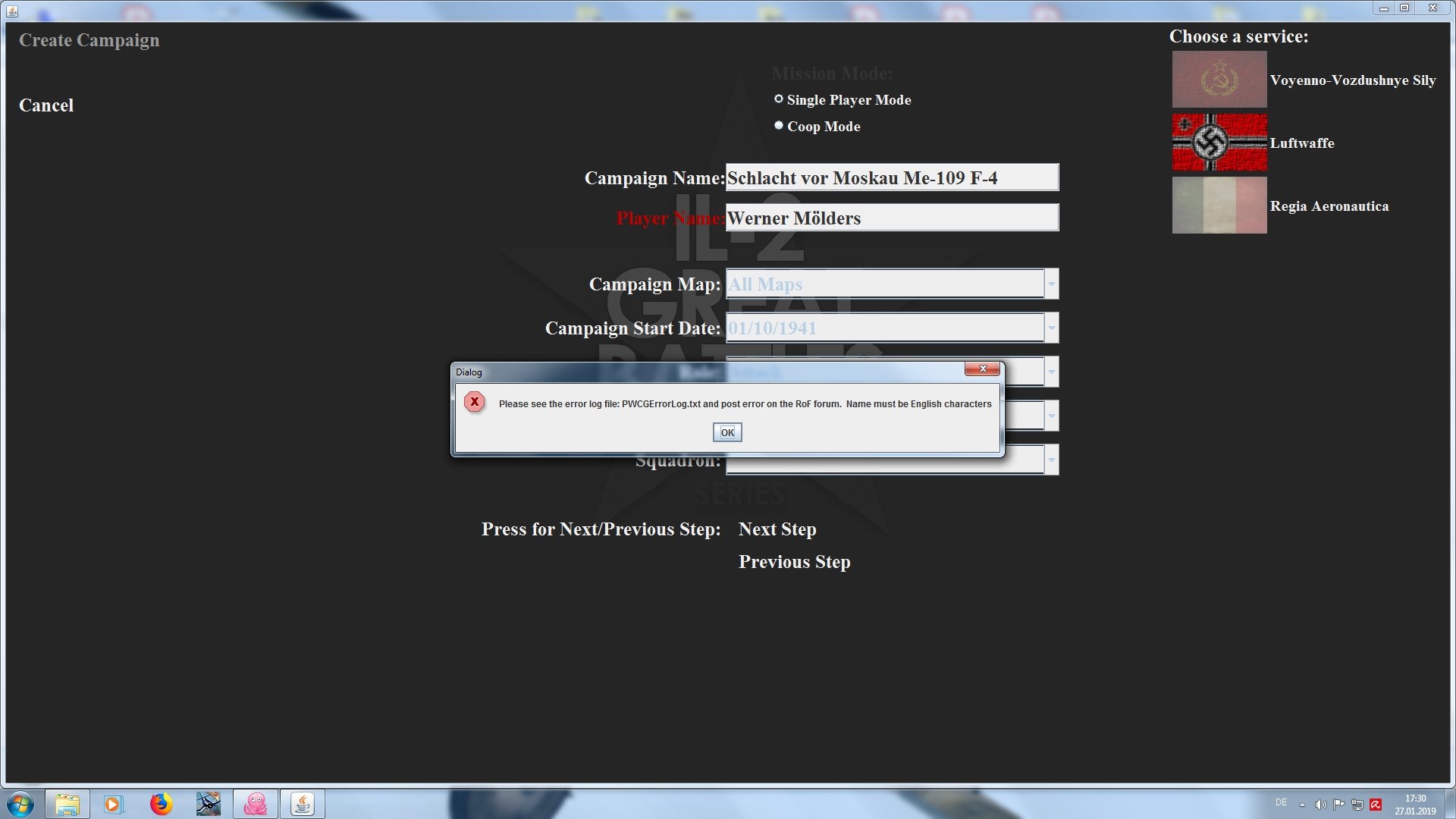Go to Next Step
This screenshot has width=1456, height=819.
tap(777, 529)
